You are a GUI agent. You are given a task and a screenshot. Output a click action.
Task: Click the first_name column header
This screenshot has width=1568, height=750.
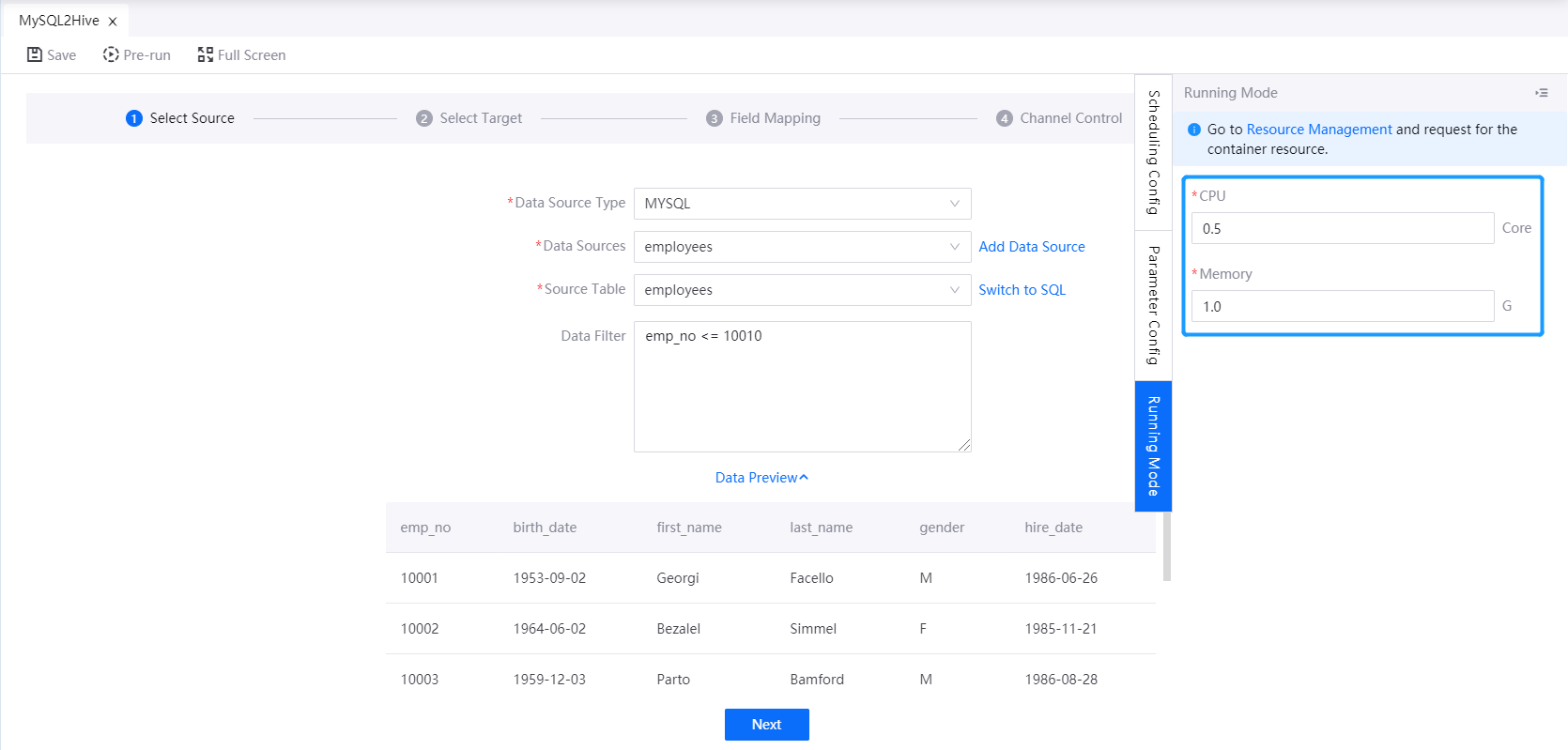coord(689,528)
